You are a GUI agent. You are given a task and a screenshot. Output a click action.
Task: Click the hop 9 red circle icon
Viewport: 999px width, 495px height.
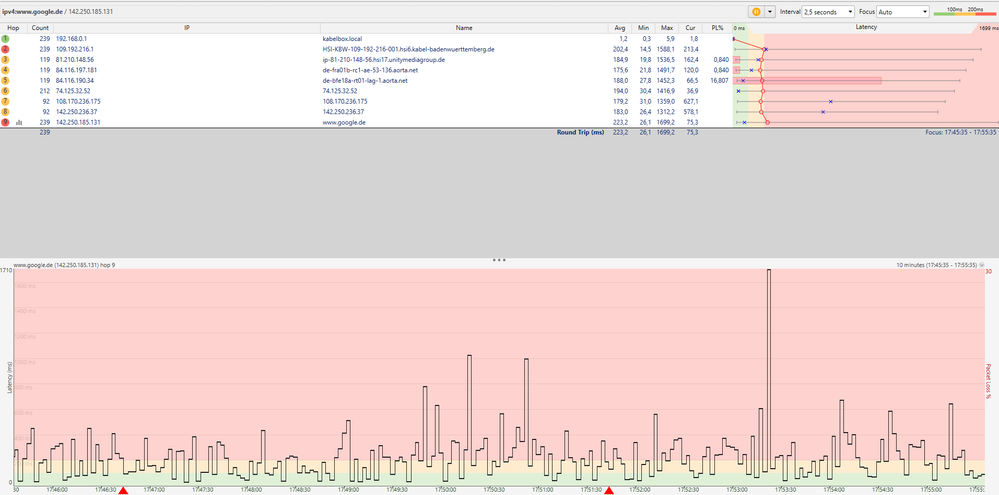pos(6,122)
